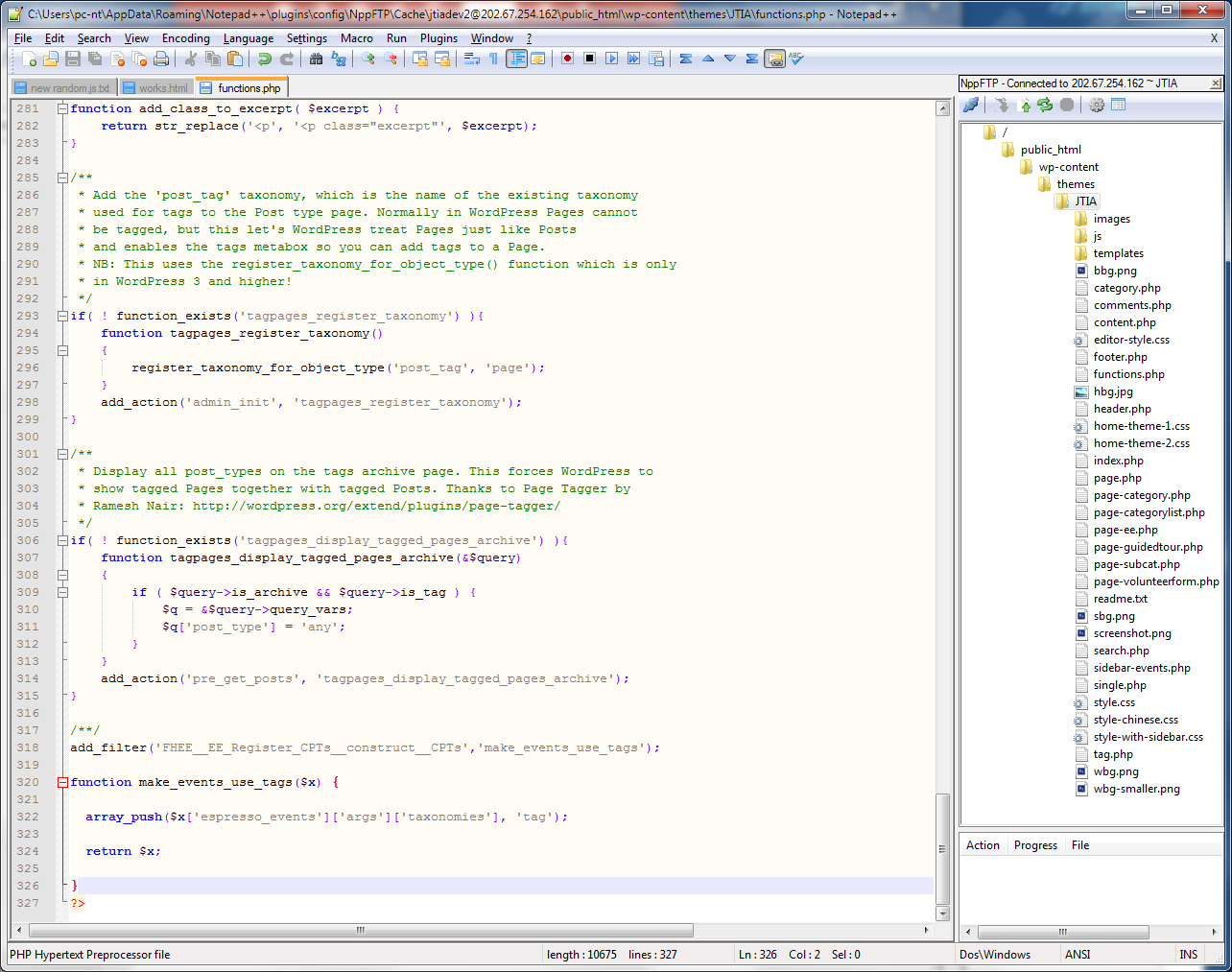Toggle the NppFTP window toolbar button
Image resolution: width=1232 pixels, height=972 pixels.
[775, 59]
